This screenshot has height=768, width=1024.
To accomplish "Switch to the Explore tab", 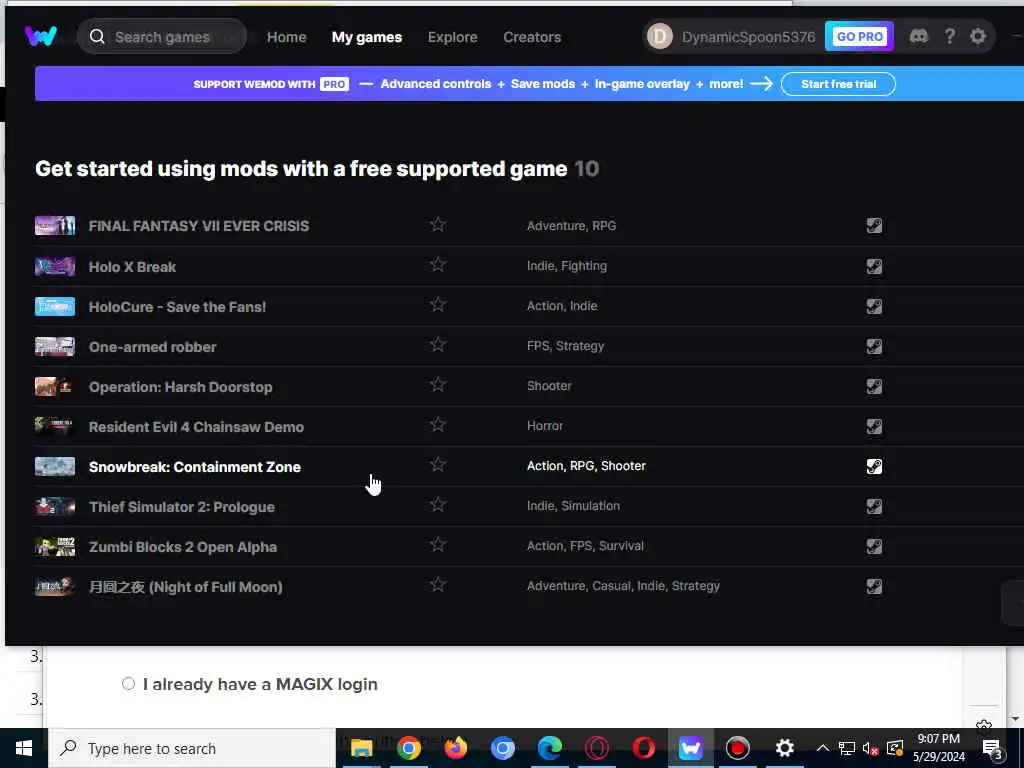I will (x=452, y=37).
